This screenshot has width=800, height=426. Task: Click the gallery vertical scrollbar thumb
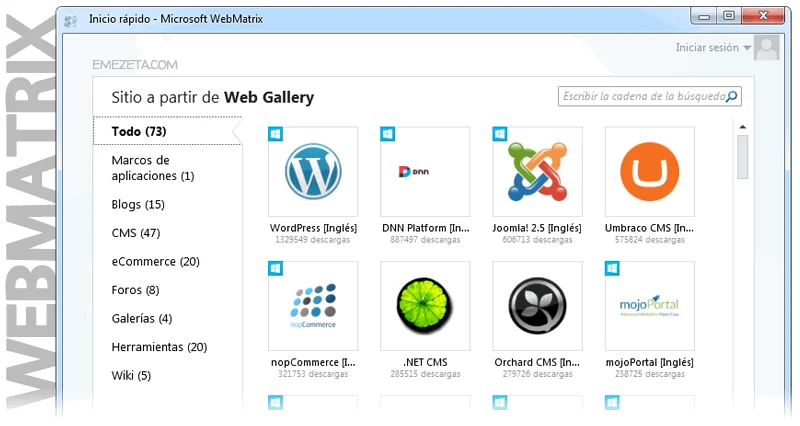tap(743, 157)
